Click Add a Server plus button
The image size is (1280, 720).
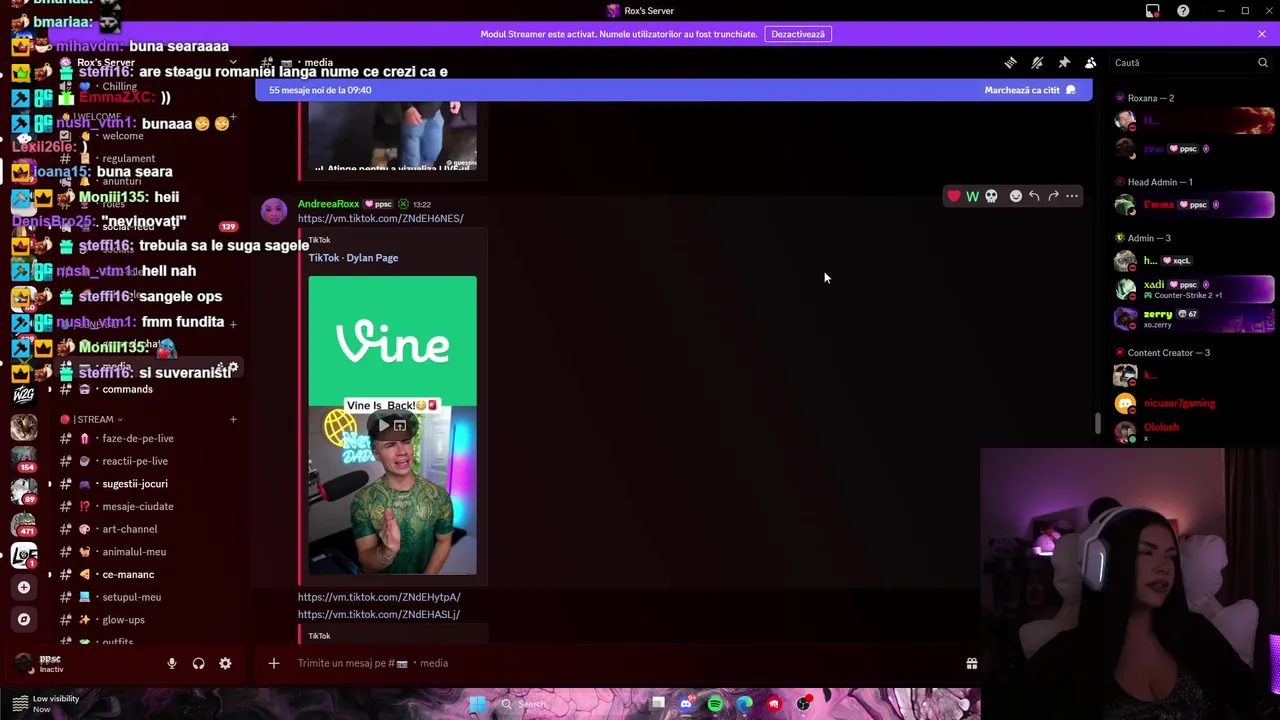[x=24, y=587]
